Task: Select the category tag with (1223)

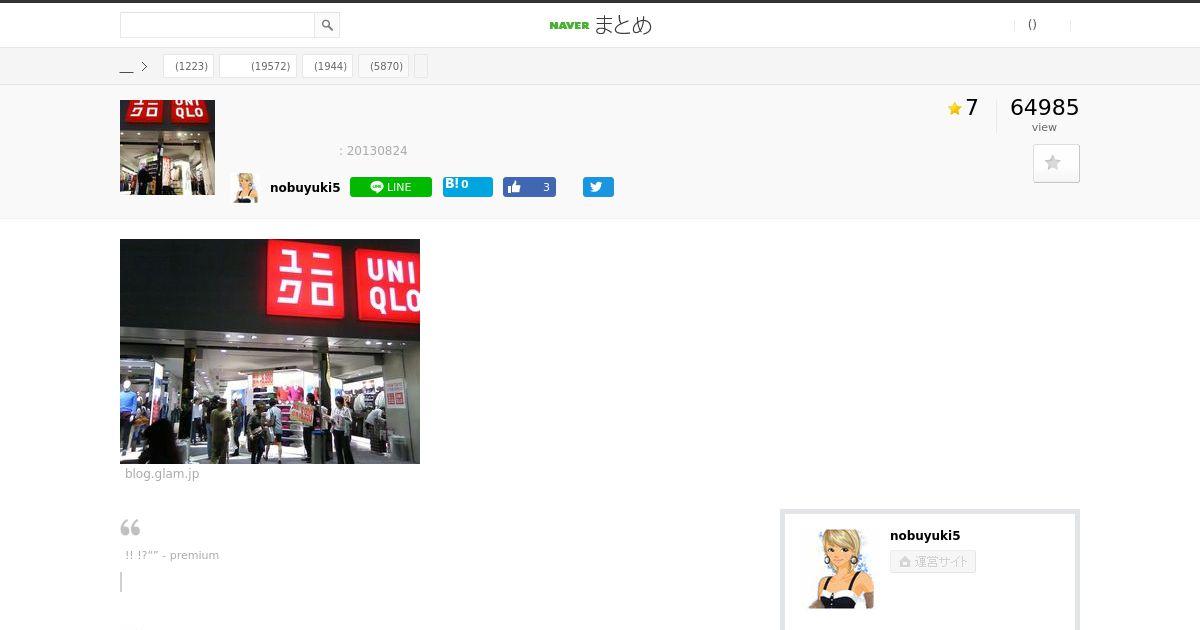Action: [188, 66]
